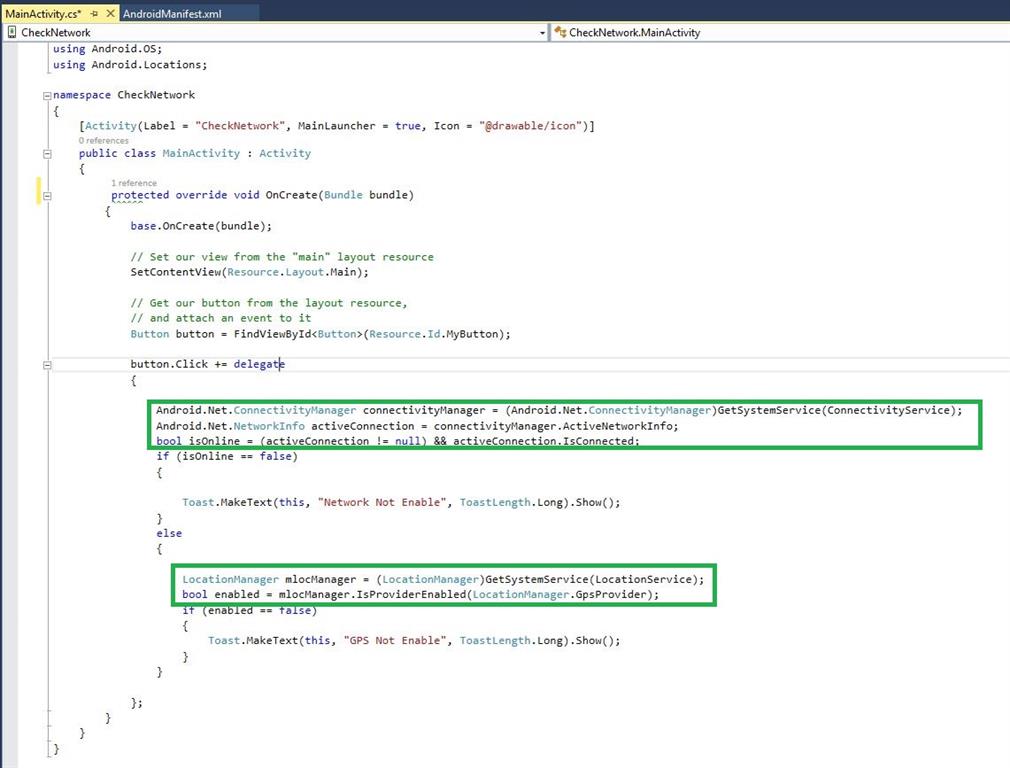Screen dimensions: 1010x768
Task: Click 'using Android.Locations;' line
Action: tap(130, 65)
